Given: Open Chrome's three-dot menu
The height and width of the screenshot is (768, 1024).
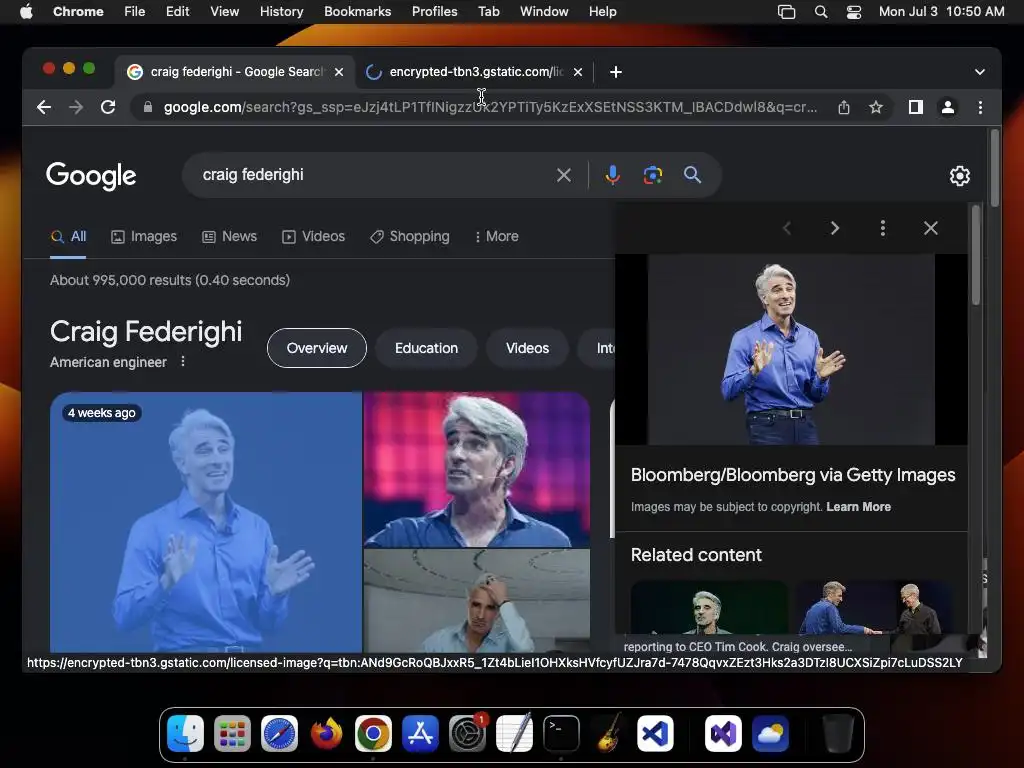Looking at the screenshot, I should tap(980, 107).
